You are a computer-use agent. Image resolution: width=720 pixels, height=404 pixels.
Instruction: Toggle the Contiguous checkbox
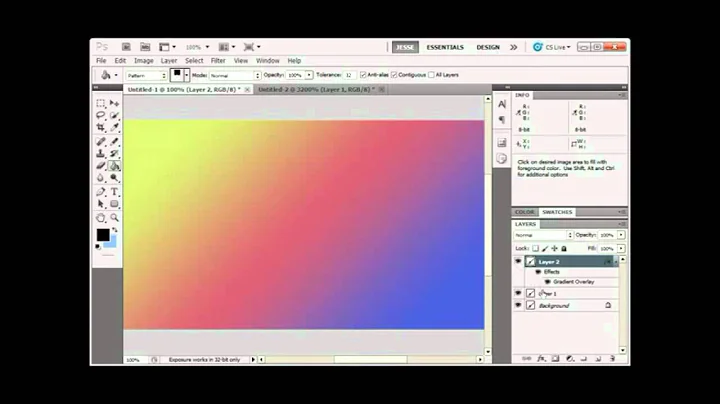394,75
